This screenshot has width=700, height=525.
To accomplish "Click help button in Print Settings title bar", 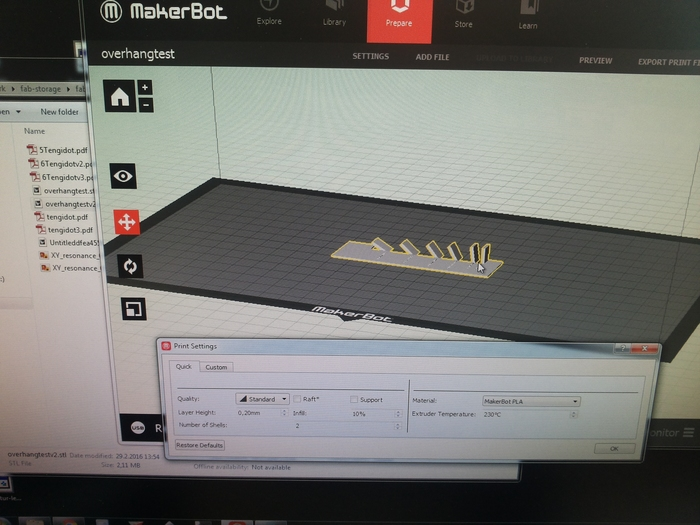I will (622, 348).
